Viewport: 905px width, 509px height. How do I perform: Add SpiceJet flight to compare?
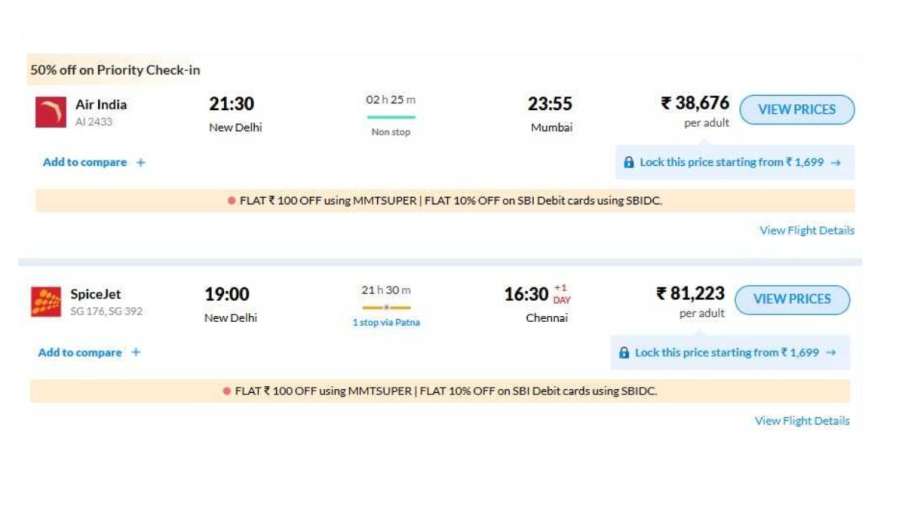(80, 353)
